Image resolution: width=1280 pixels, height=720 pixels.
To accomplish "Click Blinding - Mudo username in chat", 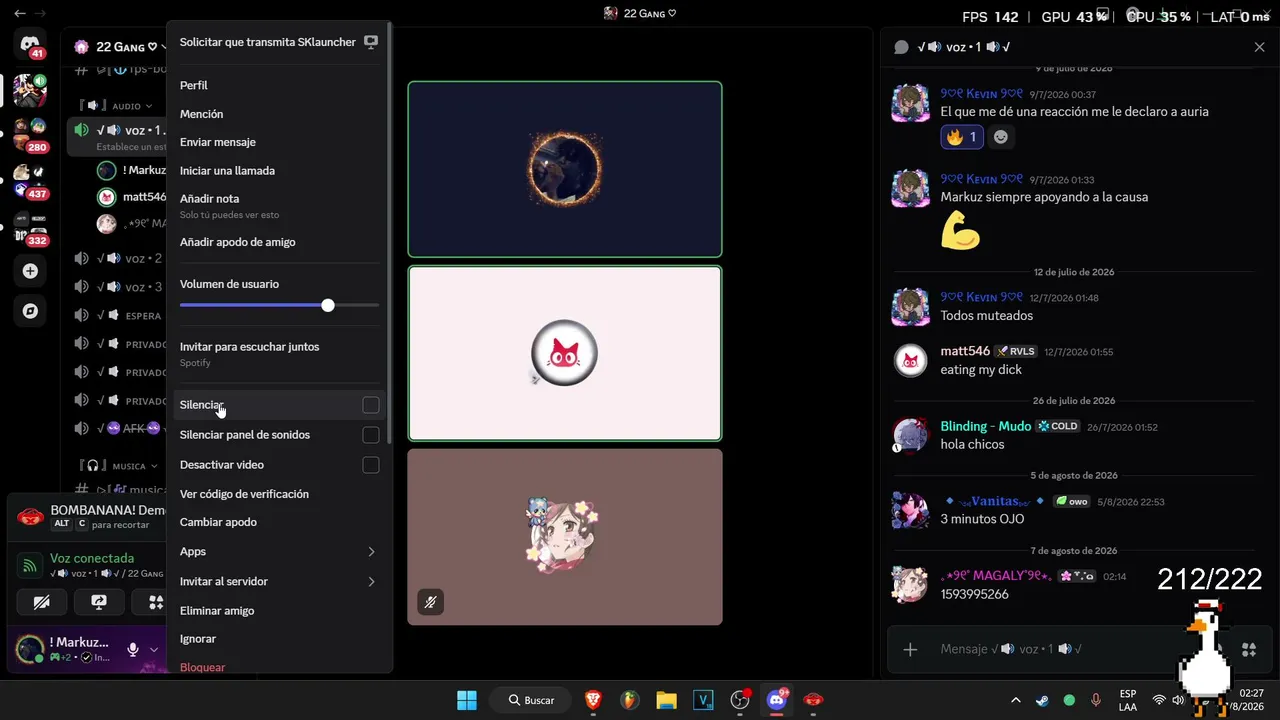I will pos(985,426).
